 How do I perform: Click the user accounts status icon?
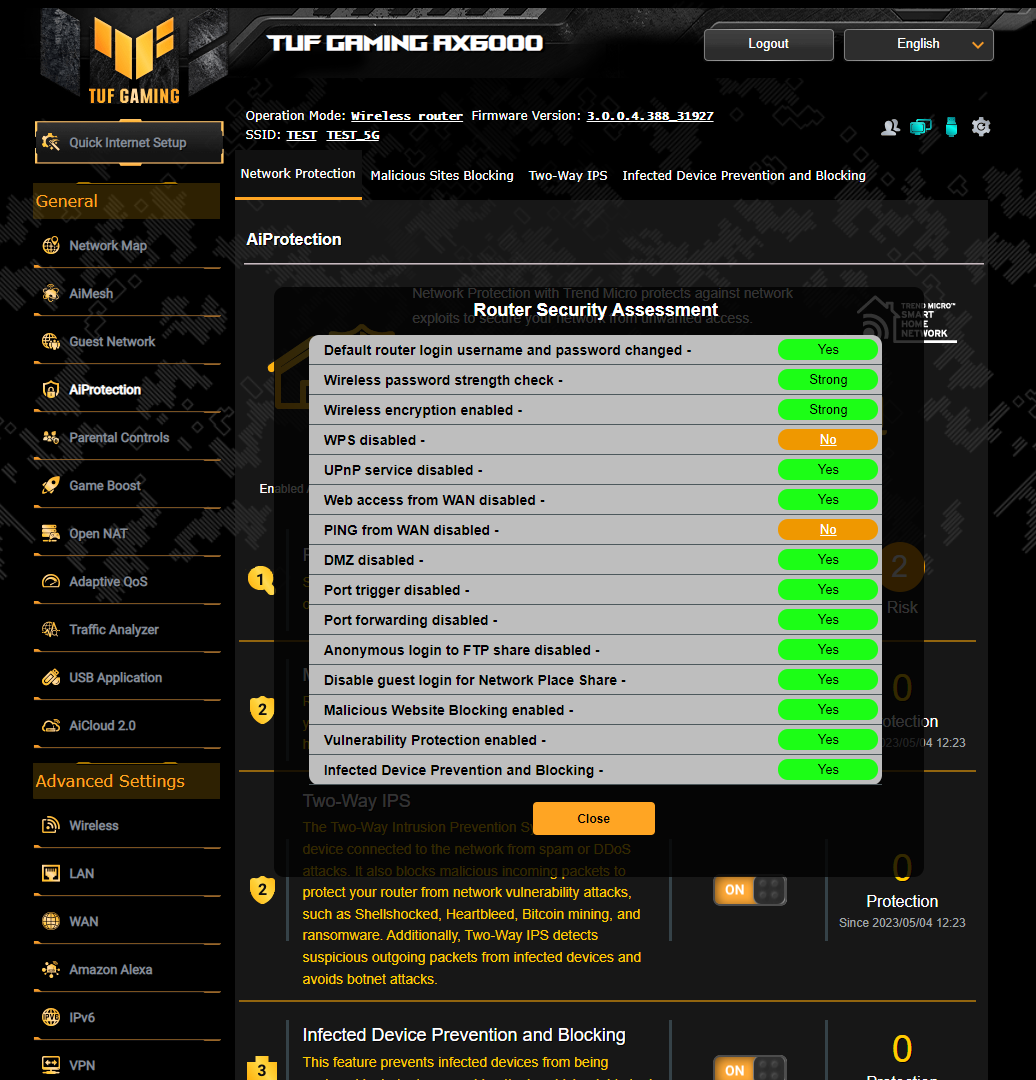pos(891,127)
